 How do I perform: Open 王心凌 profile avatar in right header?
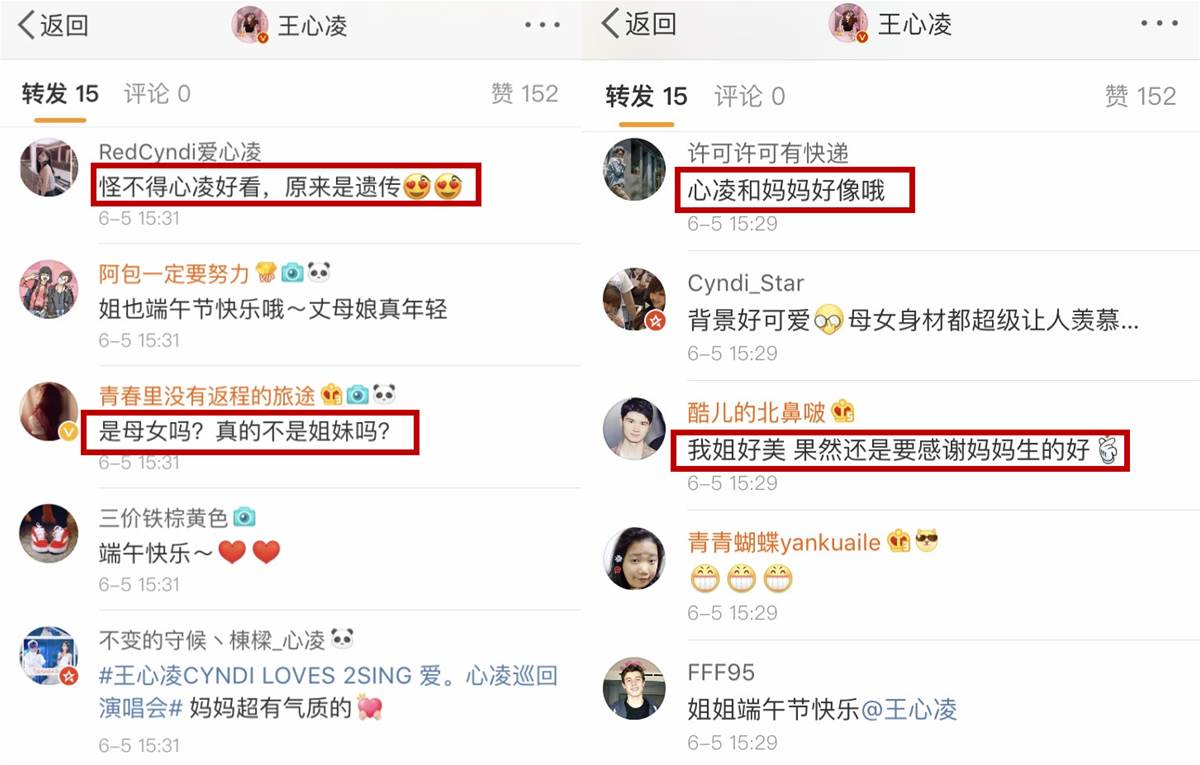tap(849, 24)
